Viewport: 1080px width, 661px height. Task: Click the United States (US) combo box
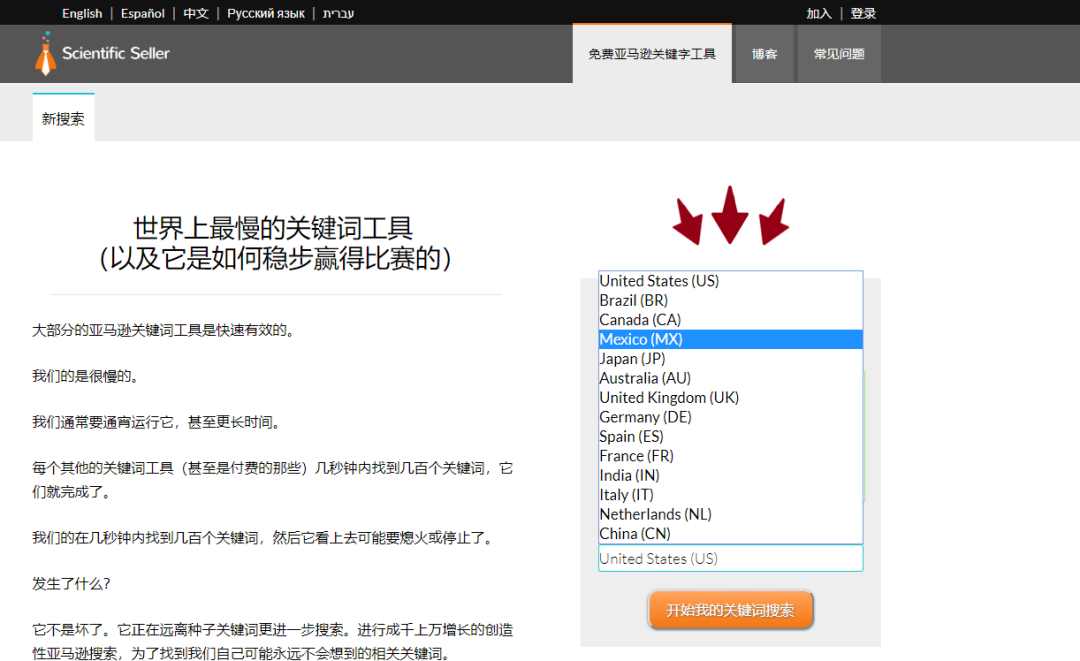pos(730,559)
